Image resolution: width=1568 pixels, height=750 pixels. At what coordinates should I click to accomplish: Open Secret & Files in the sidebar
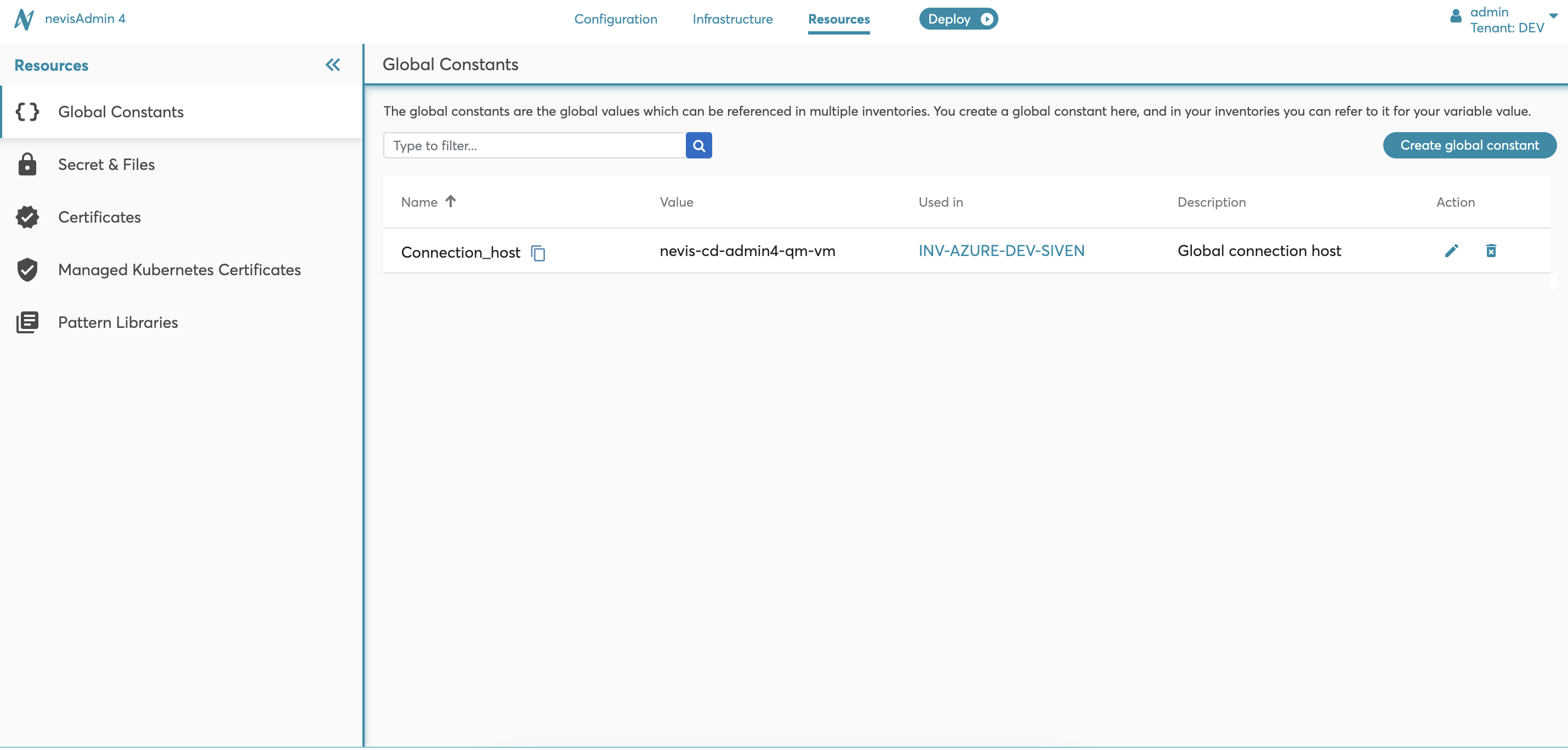click(181, 164)
